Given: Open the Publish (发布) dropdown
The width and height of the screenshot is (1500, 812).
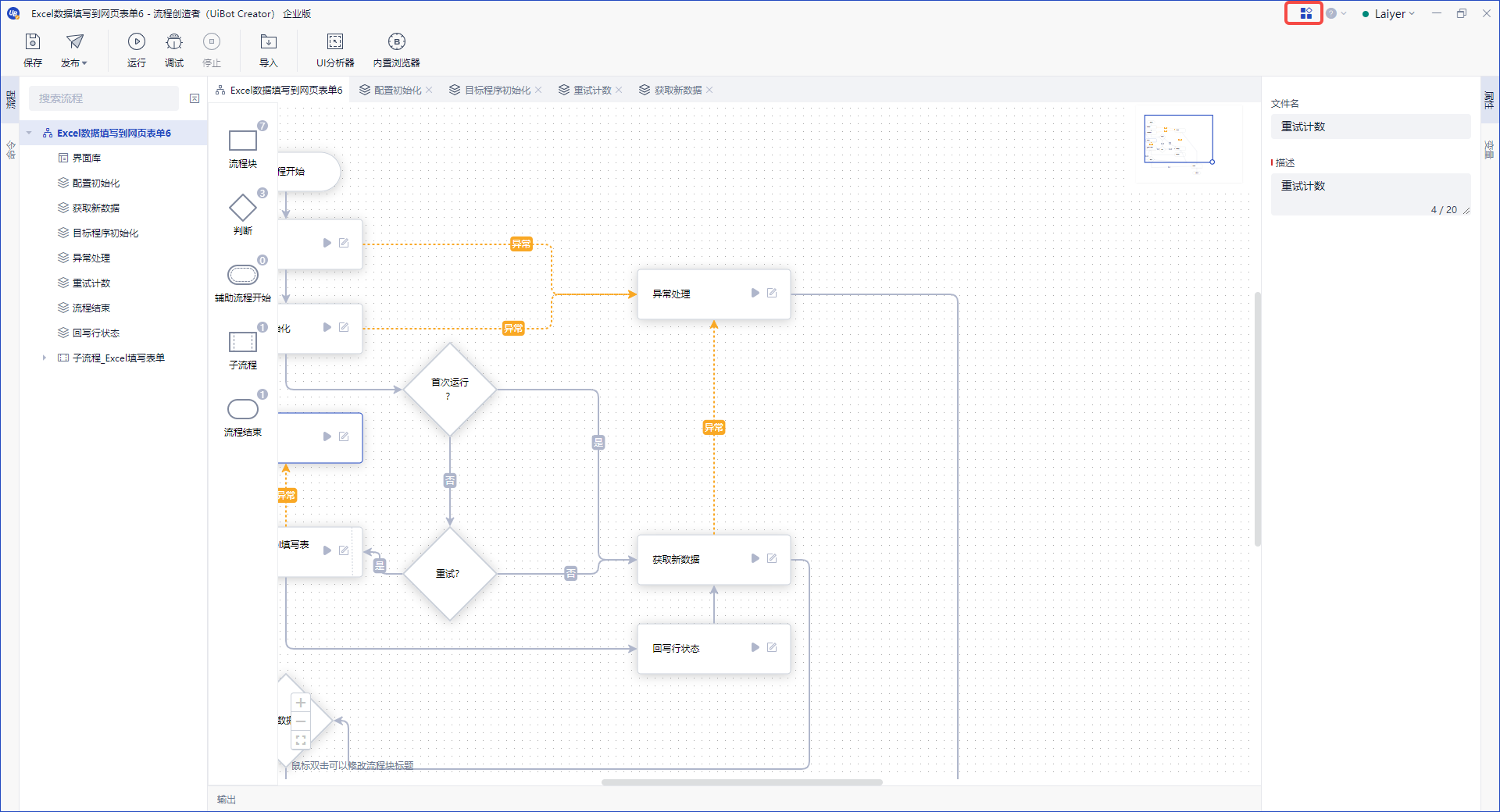Looking at the screenshot, I should [74, 50].
